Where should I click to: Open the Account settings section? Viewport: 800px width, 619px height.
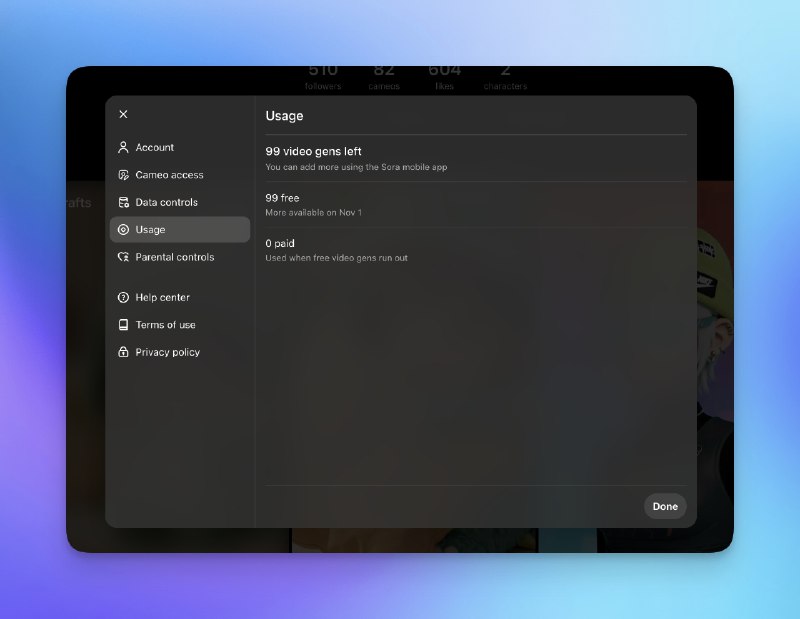point(180,147)
